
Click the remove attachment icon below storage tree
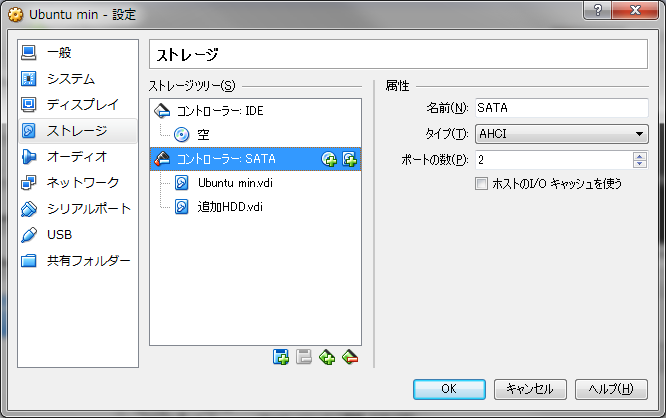(x=350, y=357)
